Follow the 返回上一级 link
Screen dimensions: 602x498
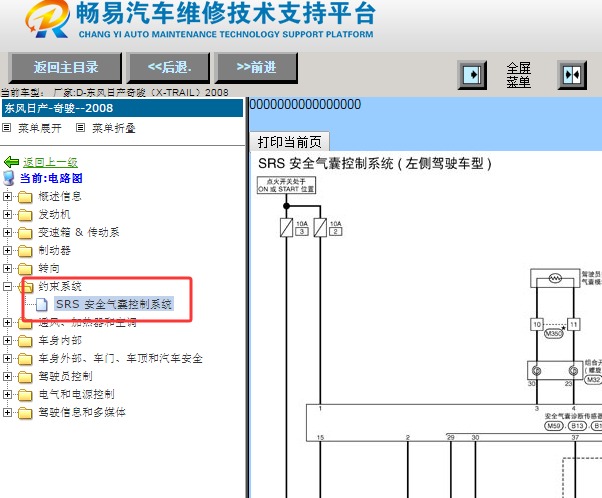click(50, 162)
